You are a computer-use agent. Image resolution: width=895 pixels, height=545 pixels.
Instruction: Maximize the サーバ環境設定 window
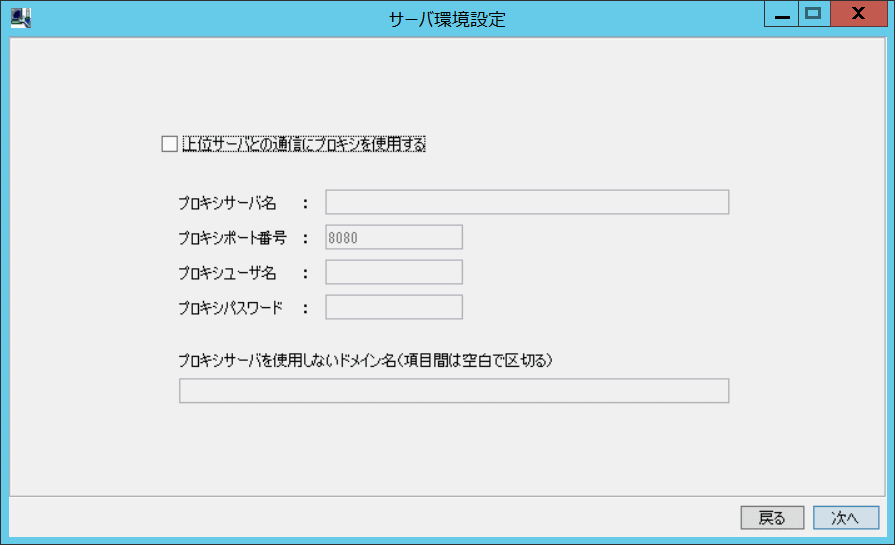tap(813, 14)
